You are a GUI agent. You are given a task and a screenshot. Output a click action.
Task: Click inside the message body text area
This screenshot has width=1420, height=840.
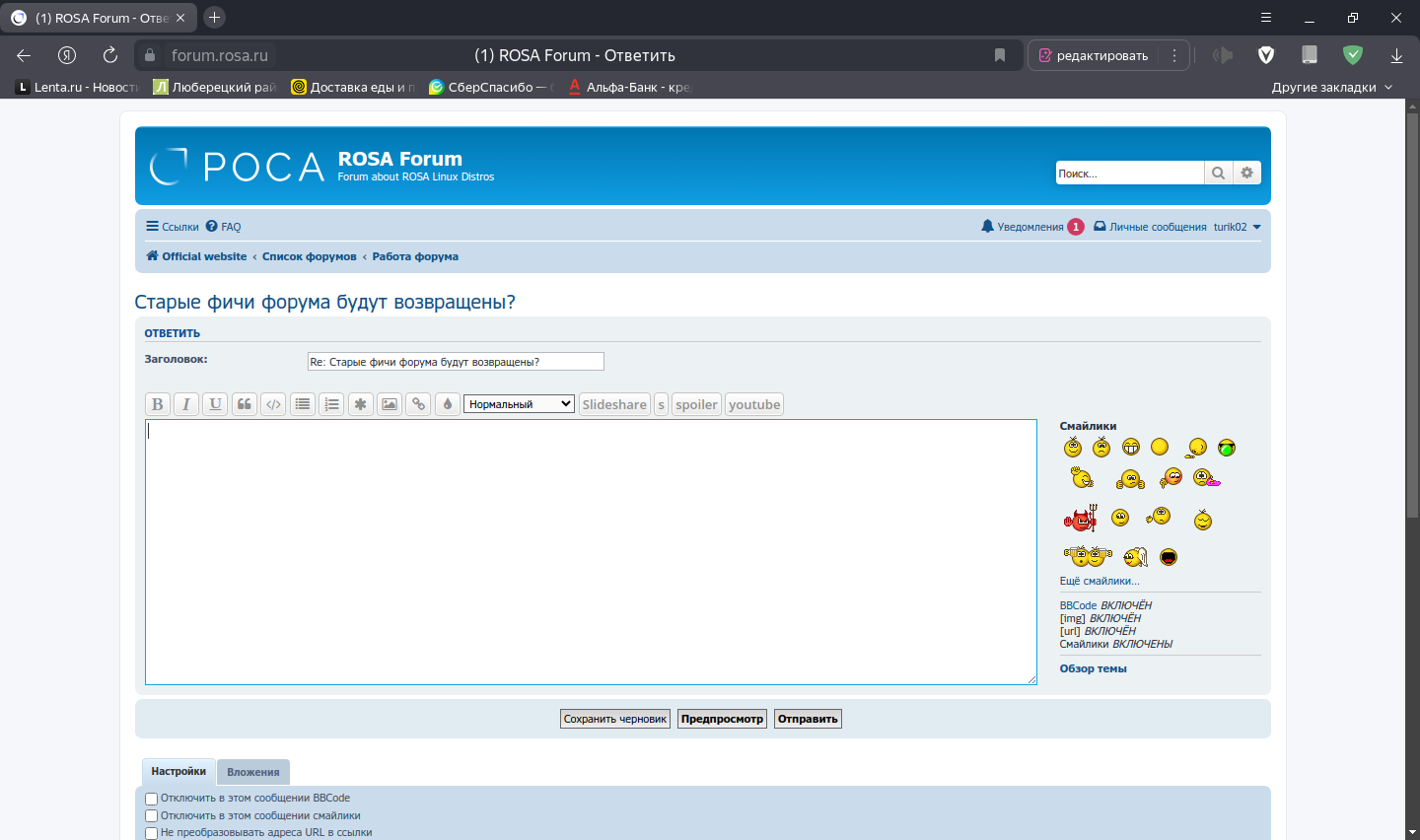point(591,552)
